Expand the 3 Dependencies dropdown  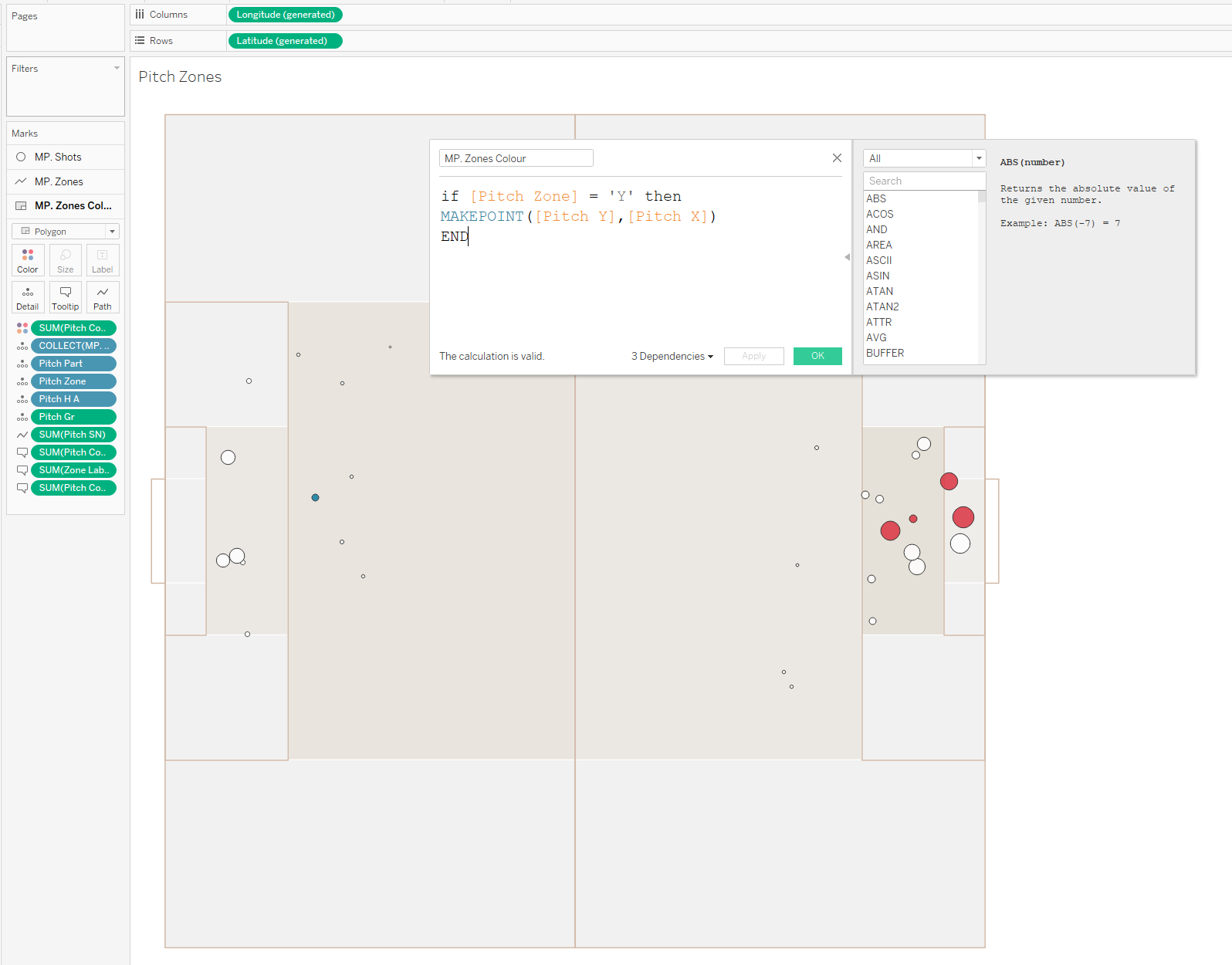[672, 356]
